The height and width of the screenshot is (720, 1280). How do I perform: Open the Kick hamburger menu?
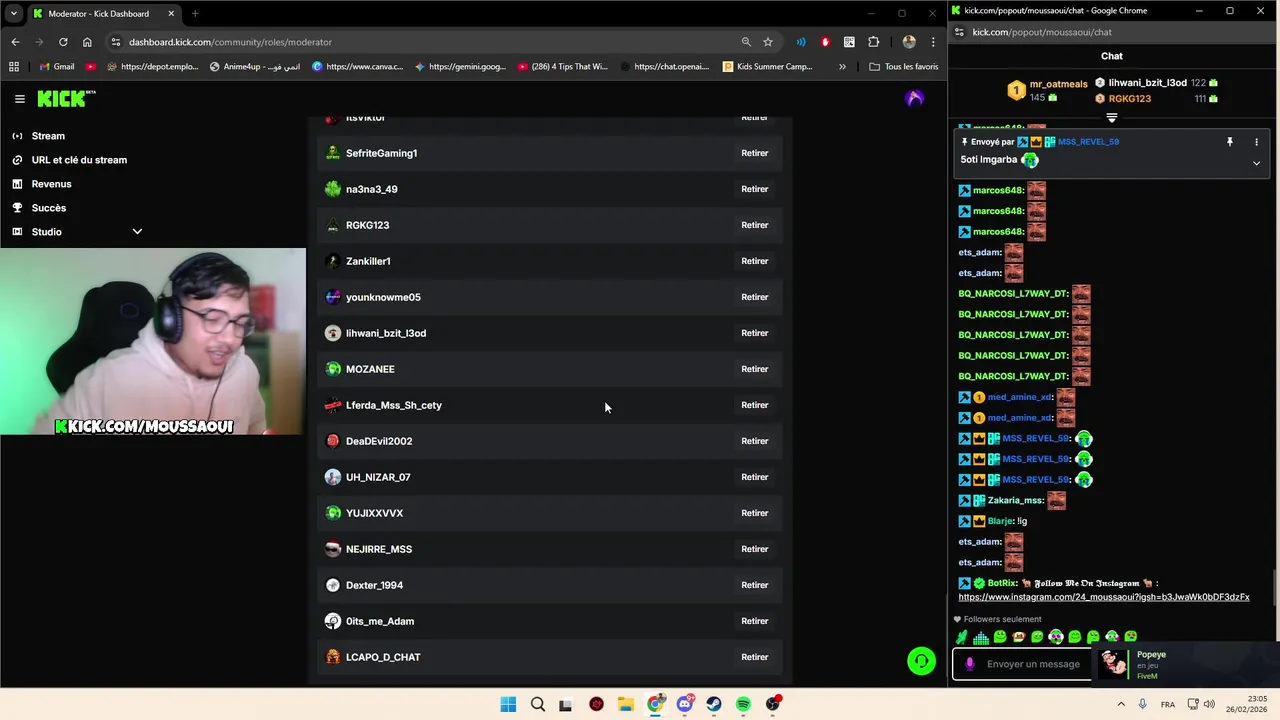[19, 99]
